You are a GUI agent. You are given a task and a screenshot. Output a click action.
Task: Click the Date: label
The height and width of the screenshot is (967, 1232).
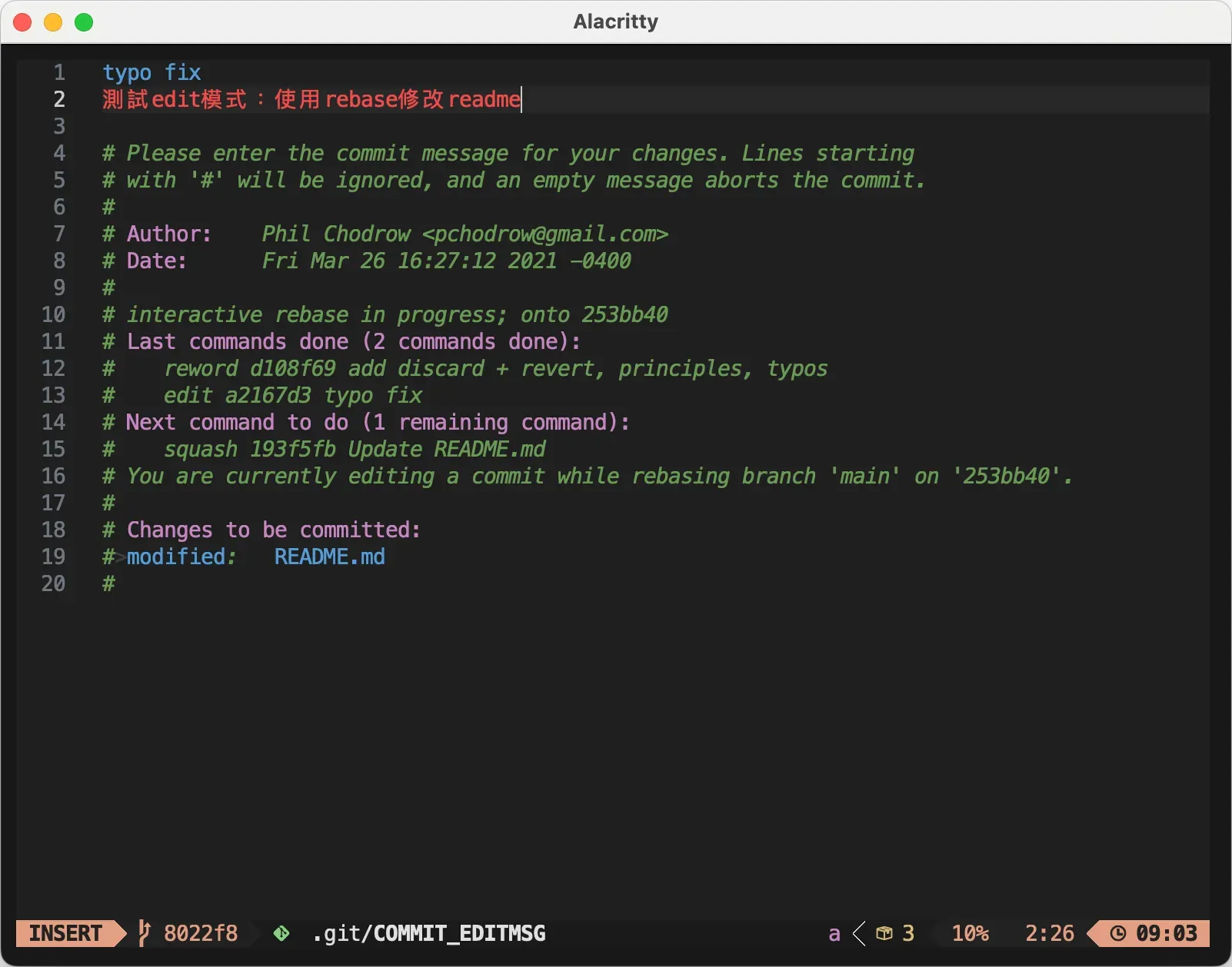pyautogui.click(x=157, y=261)
